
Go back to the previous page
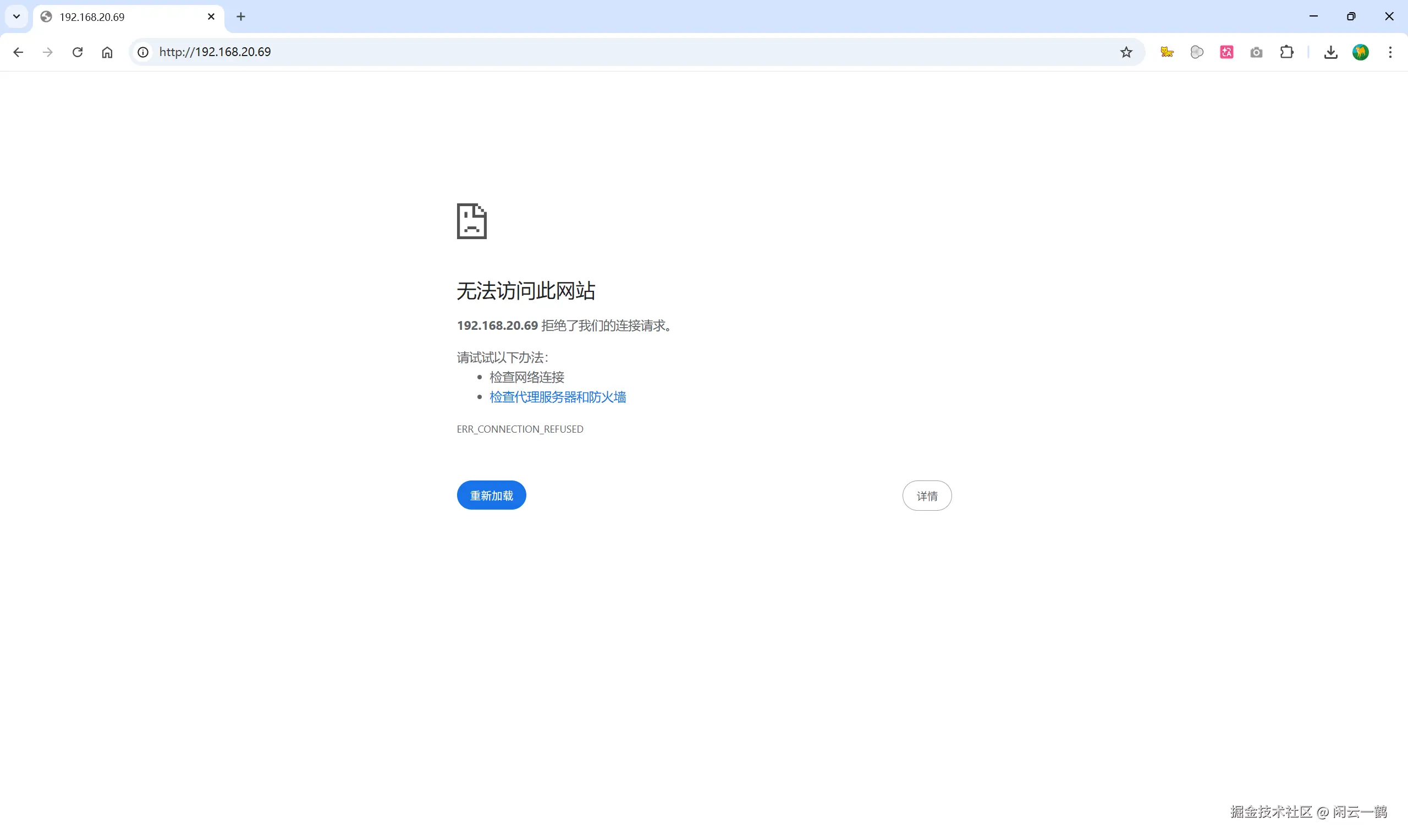pyautogui.click(x=18, y=52)
